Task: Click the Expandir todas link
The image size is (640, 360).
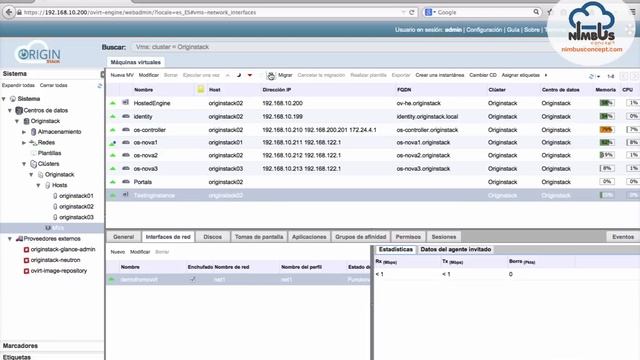Action: point(18,85)
